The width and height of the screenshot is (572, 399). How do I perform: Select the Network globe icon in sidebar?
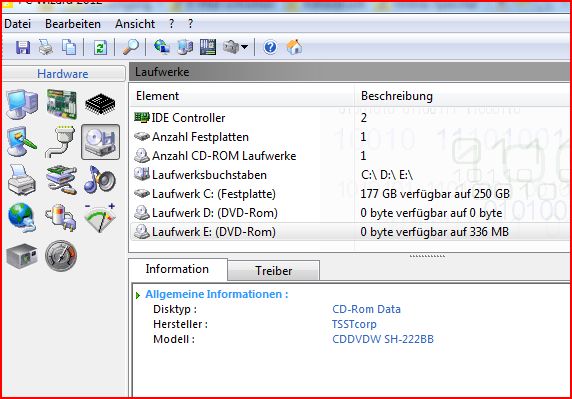tap(22, 218)
